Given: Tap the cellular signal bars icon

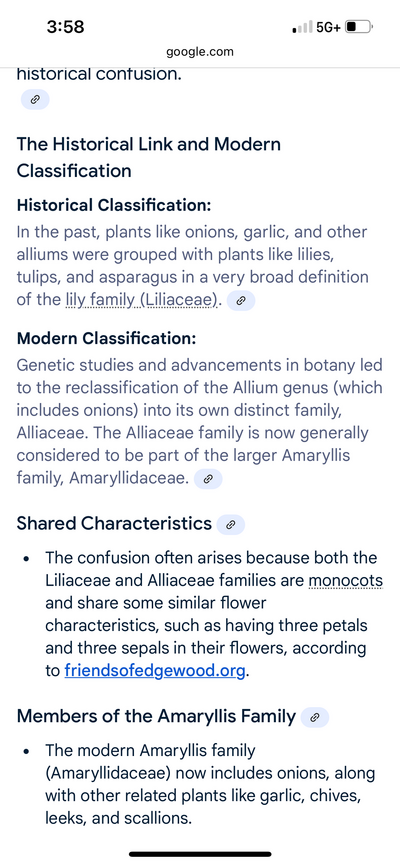Looking at the screenshot, I should pyautogui.click(x=302, y=26).
